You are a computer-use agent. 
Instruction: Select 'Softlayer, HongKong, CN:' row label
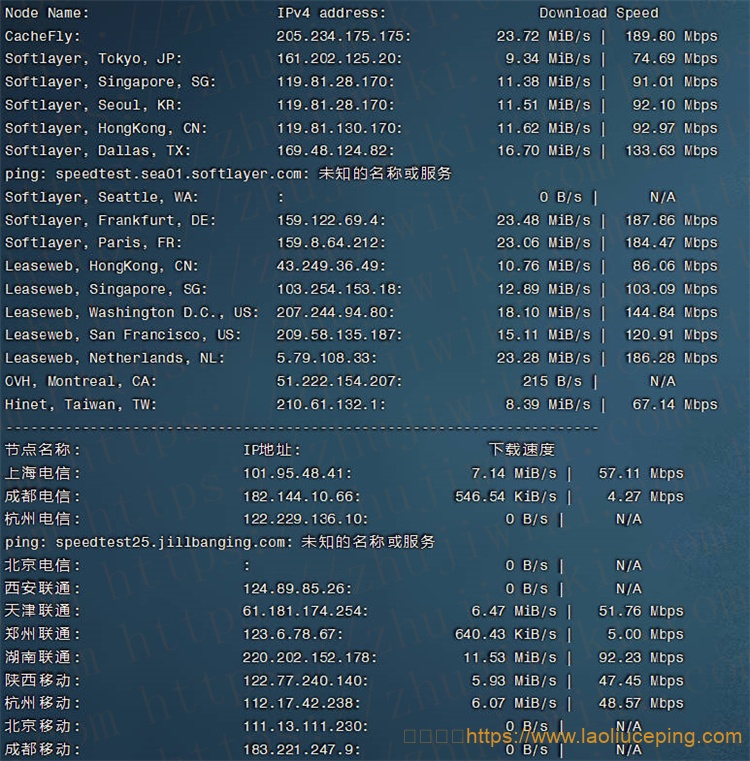tap(106, 129)
